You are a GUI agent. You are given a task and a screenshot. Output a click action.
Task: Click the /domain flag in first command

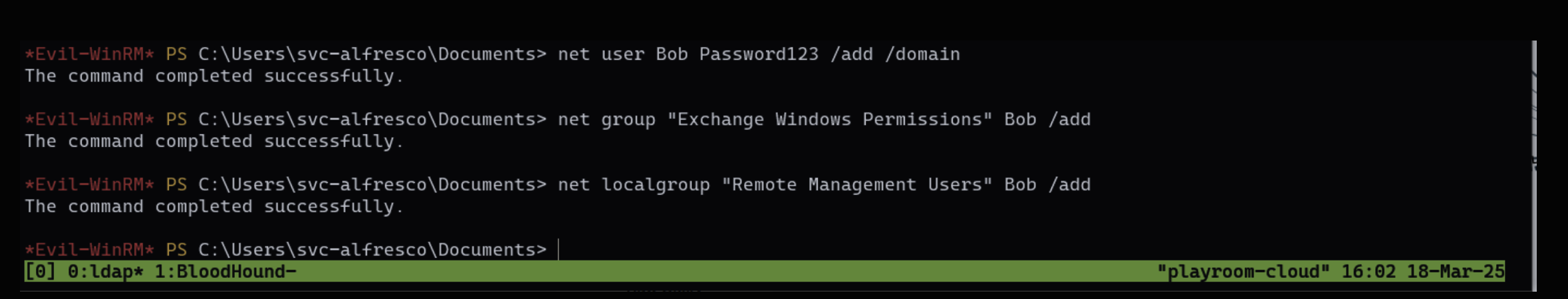922,54
